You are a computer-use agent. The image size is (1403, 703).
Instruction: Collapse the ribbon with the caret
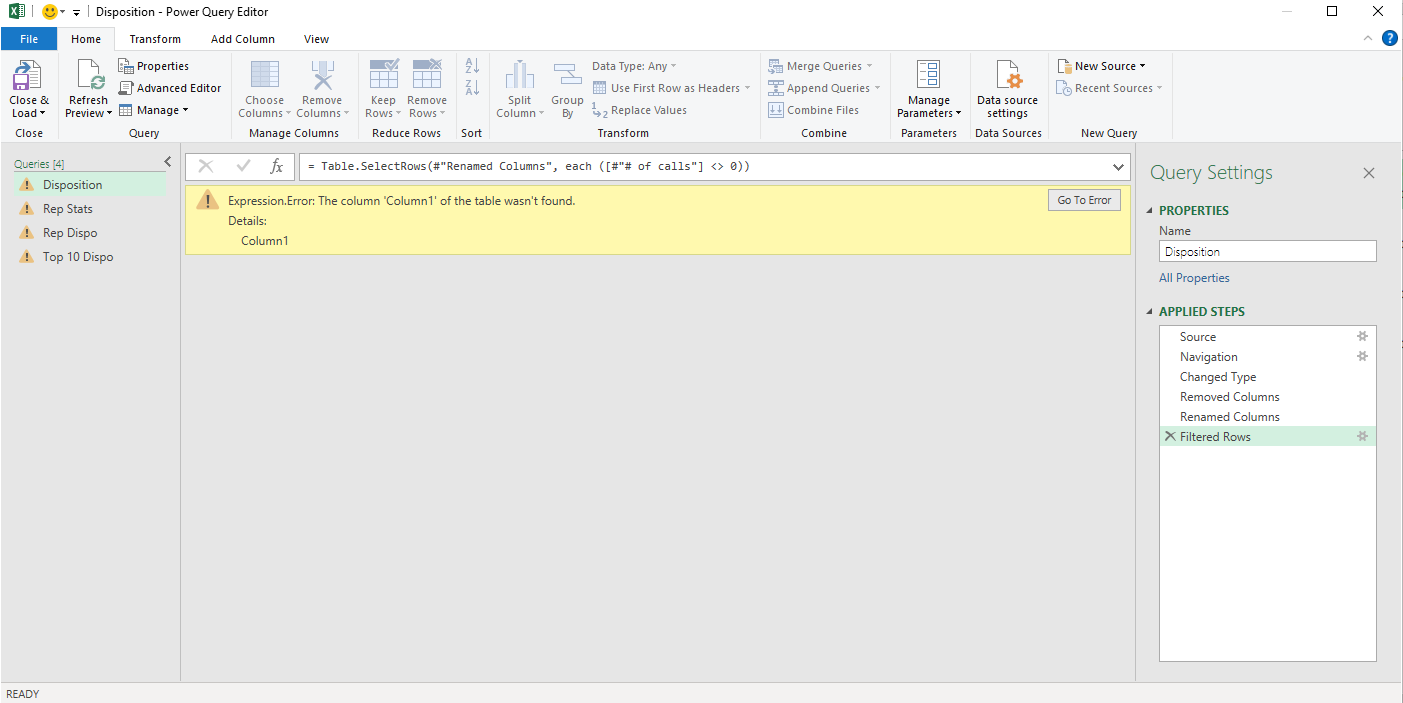tap(1368, 38)
